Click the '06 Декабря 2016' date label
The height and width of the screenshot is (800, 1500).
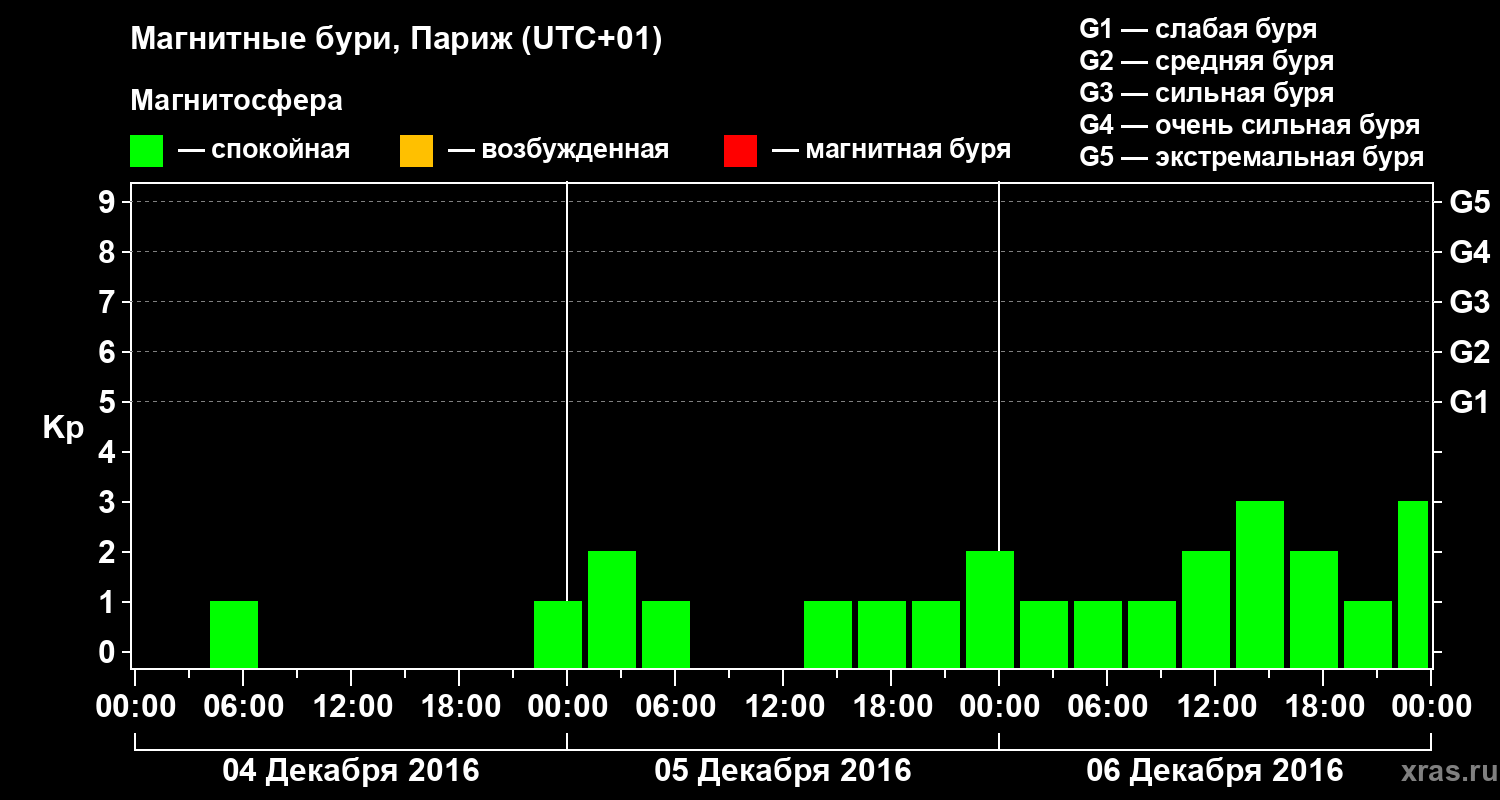pyautogui.click(x=1215, y=771)
